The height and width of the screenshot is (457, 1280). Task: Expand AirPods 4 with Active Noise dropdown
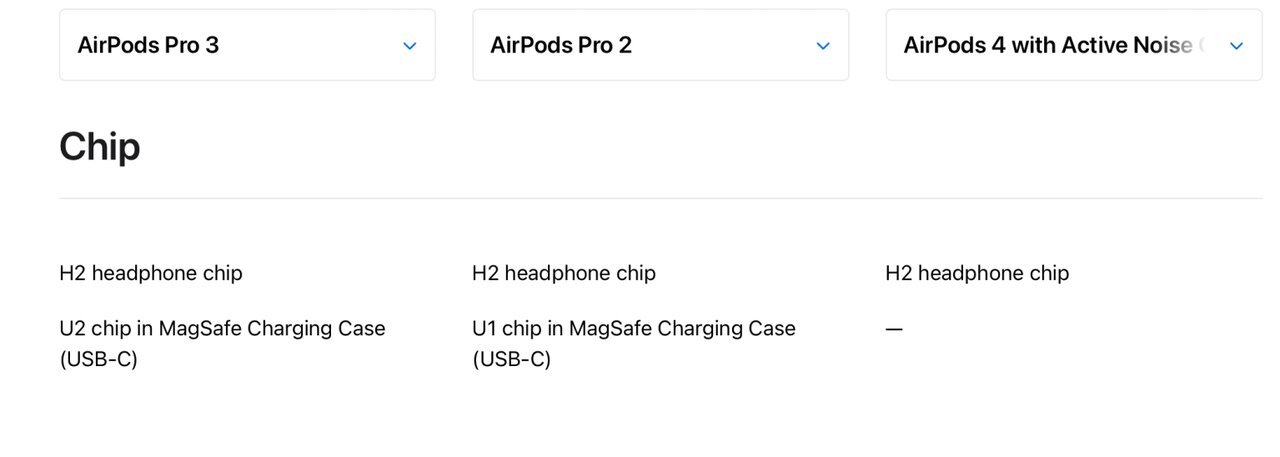[1073, 45]
